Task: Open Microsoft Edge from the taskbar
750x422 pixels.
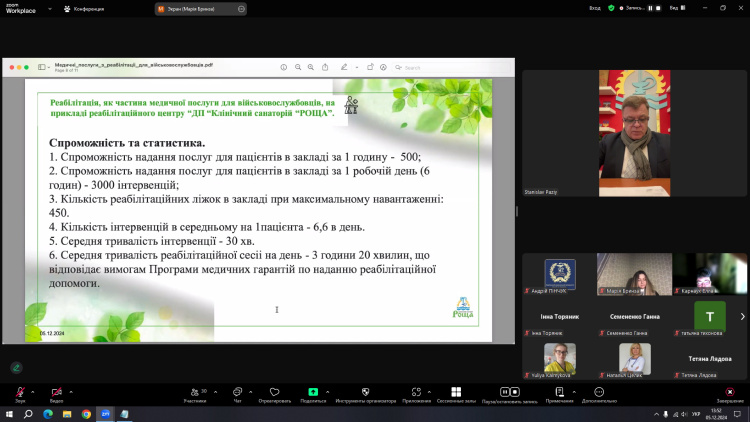Action: [x=48, y=414]
